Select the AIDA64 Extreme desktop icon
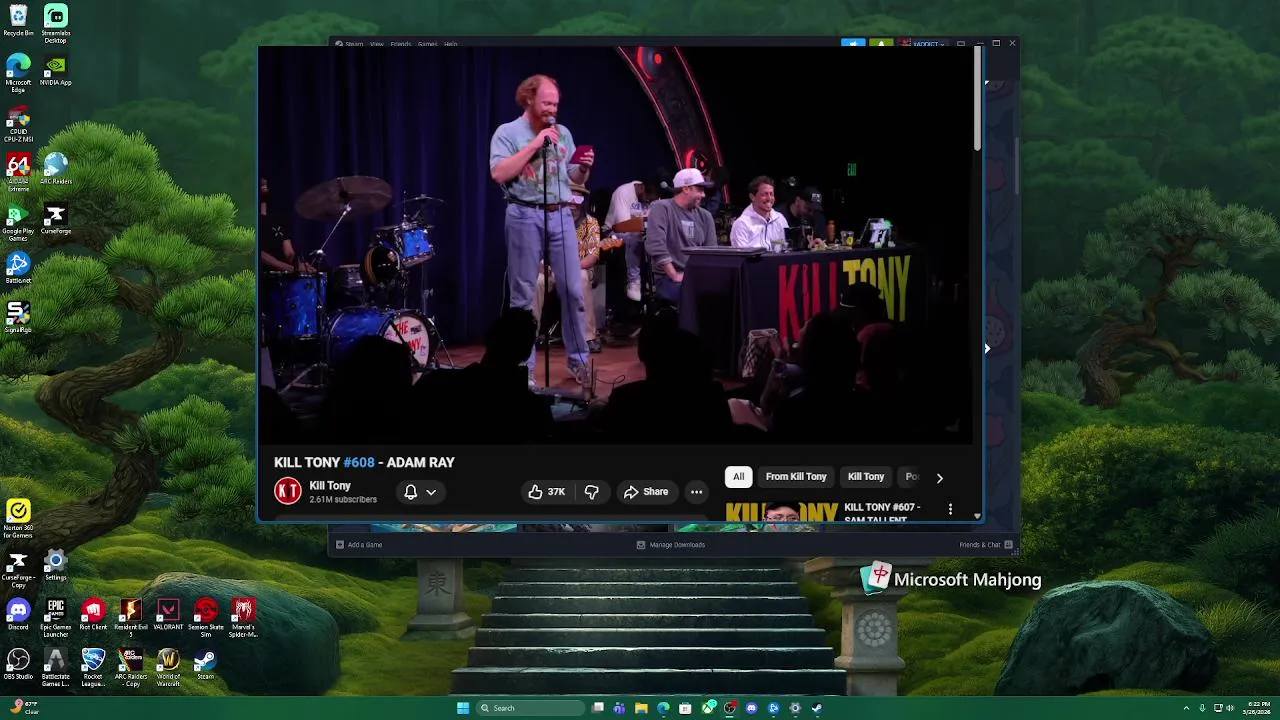The height and width of the screenshot is (720, 1280). coord(18,172)
